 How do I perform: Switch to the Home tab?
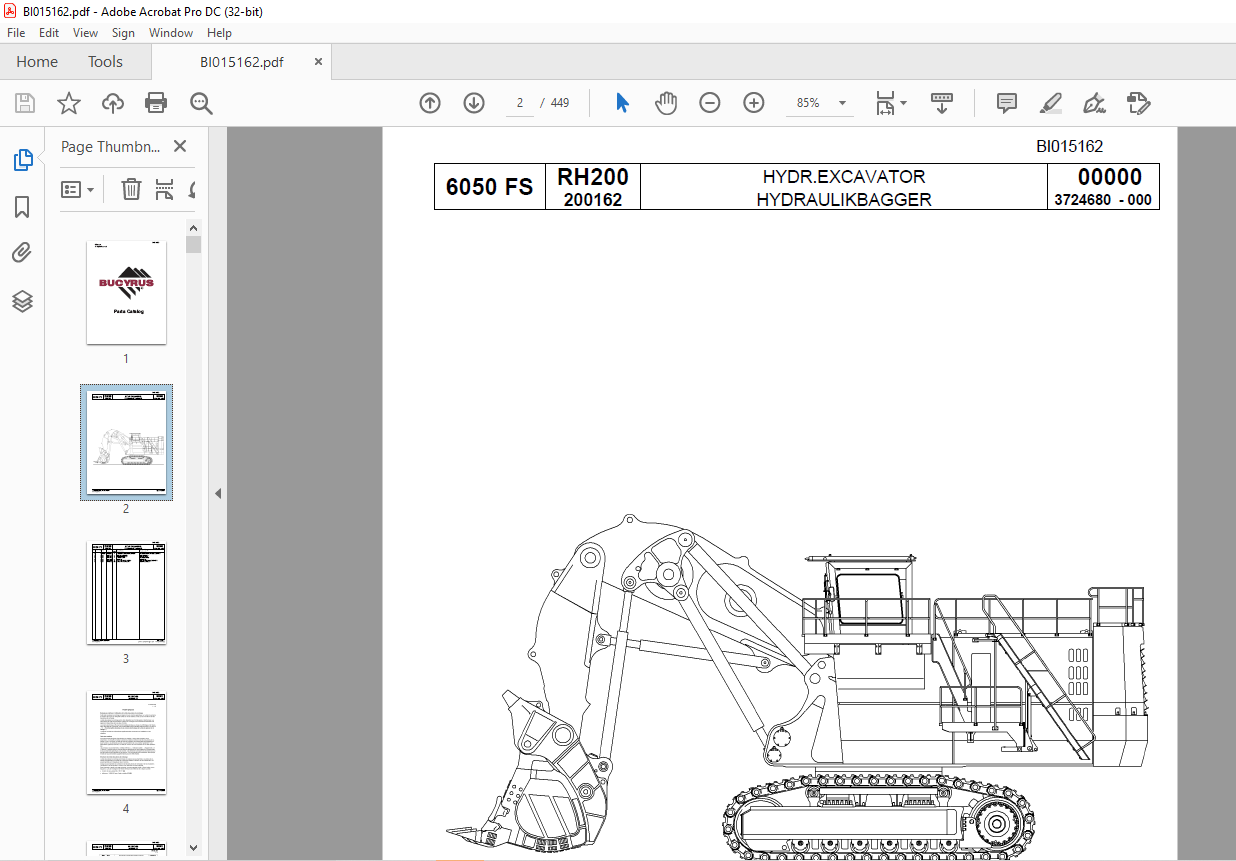(x=37, y=62)
